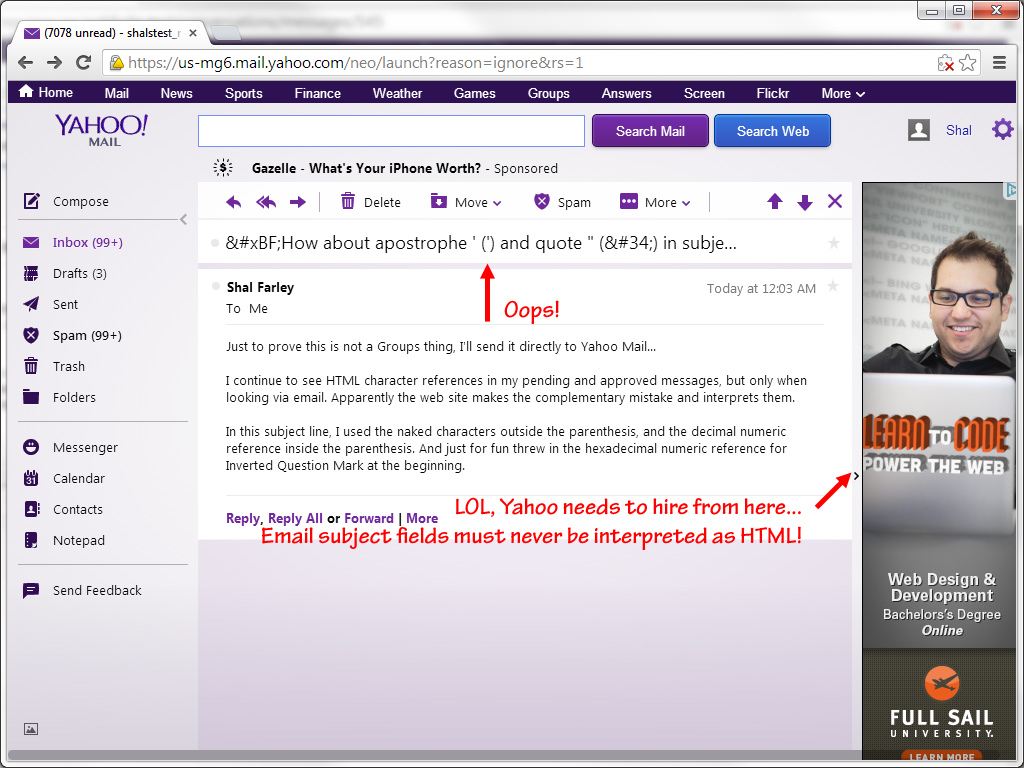The height and width of the screenshot is (768, 1024).
Task: Open Sports in the top navigation
Action: click(x=244, y=93)
